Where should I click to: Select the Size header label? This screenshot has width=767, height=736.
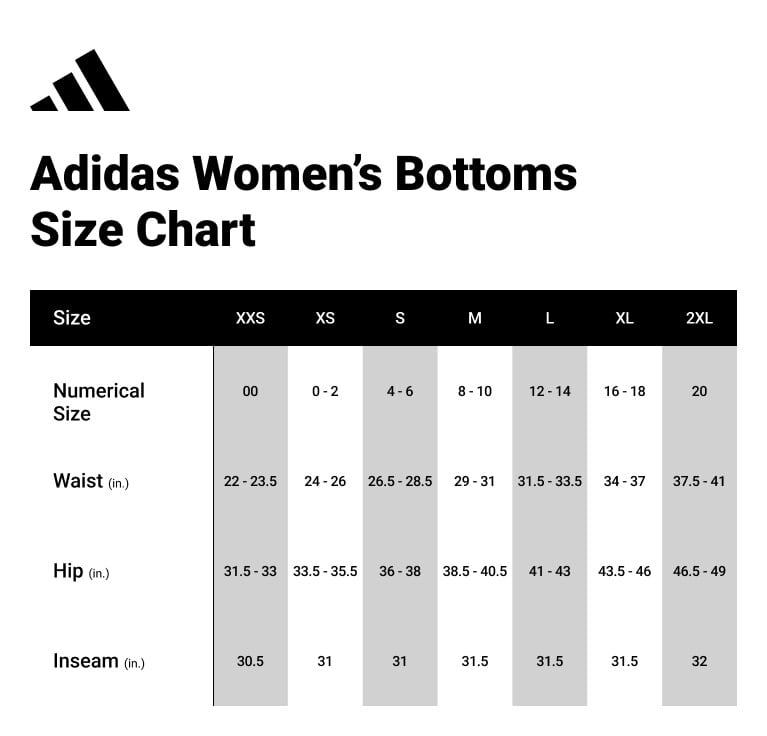click(x=72, y=318)
